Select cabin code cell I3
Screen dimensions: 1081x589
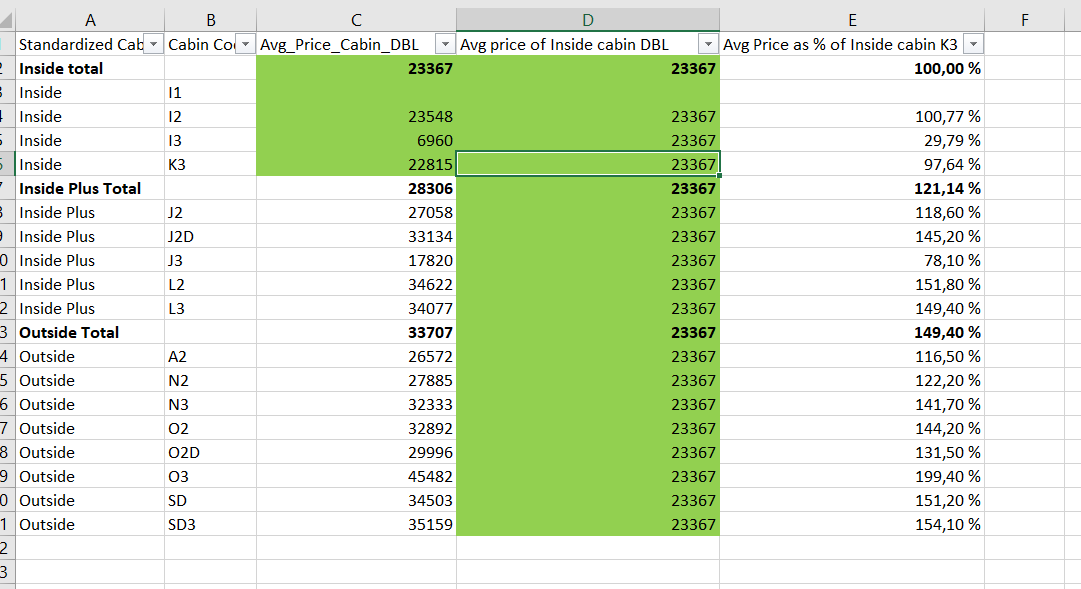(x=211, y=141)
